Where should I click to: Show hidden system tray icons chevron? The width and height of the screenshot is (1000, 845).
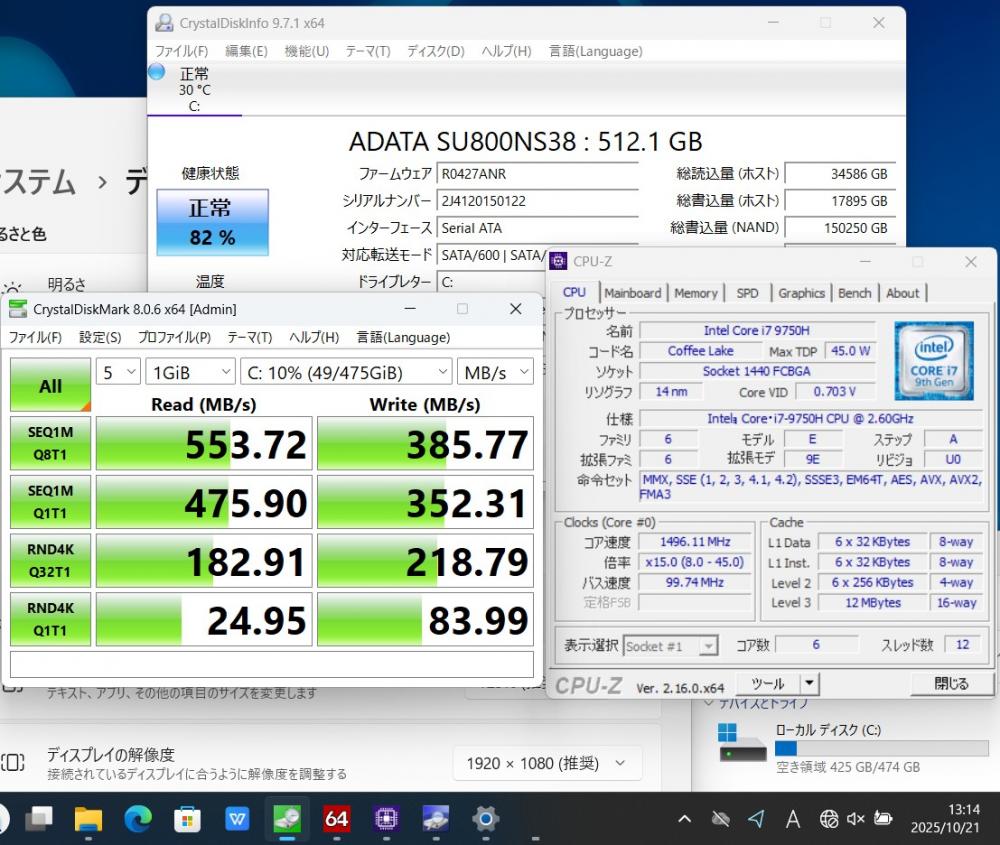click(684, 819)
